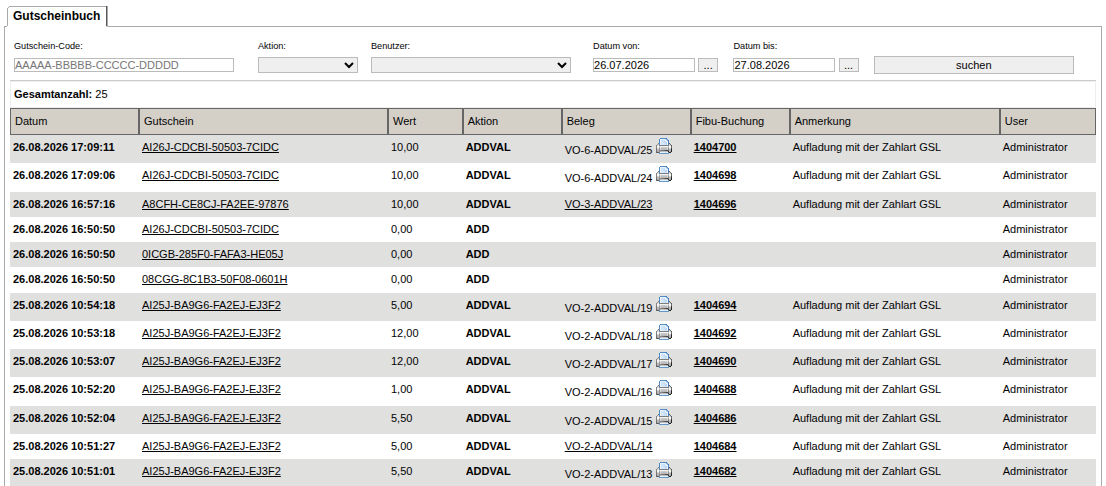Open date picker for Datum bis
The height and width of the screenshot is (486, 1106).
point(849,65)
